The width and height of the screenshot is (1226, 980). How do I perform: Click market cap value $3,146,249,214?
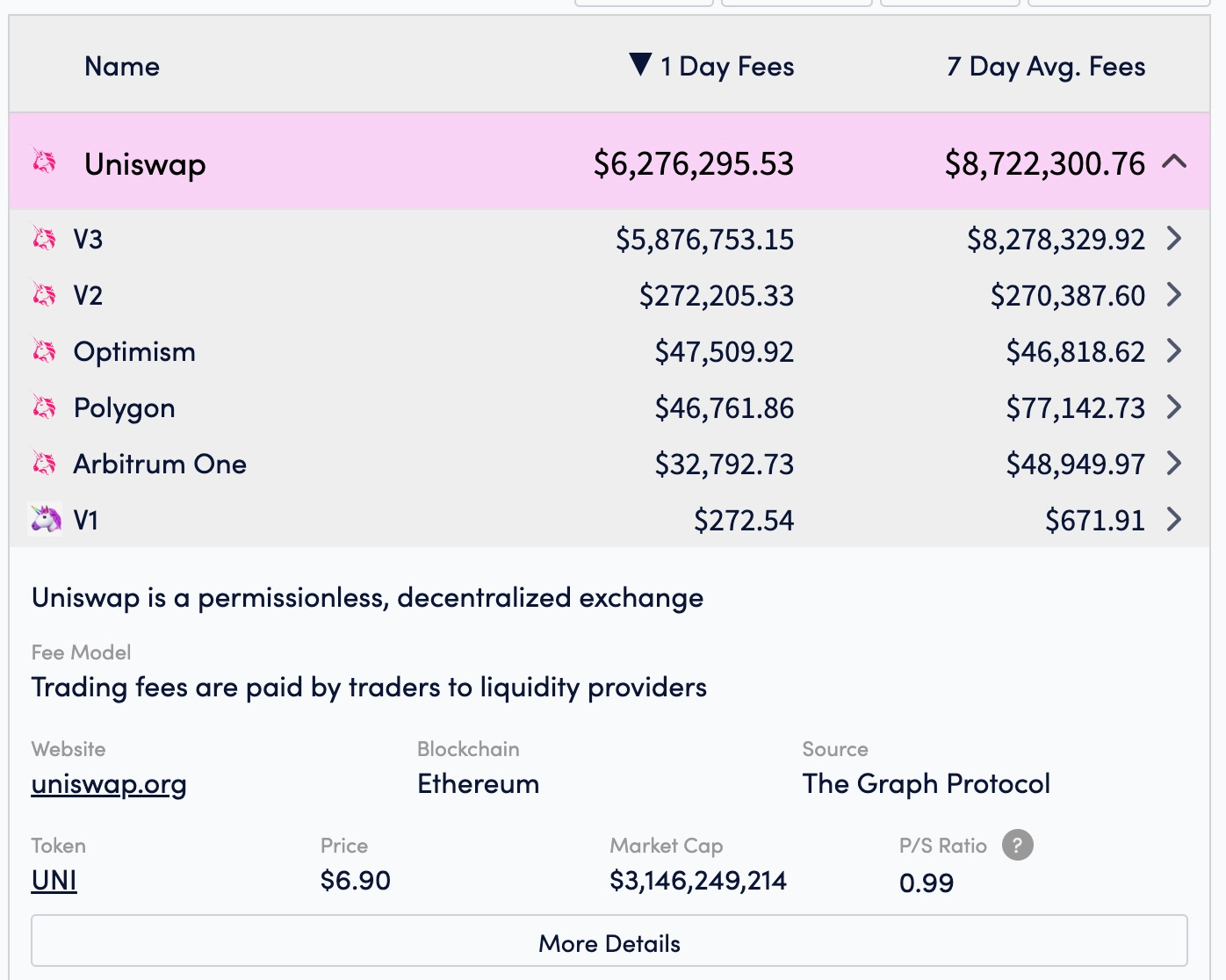[698, 881]
